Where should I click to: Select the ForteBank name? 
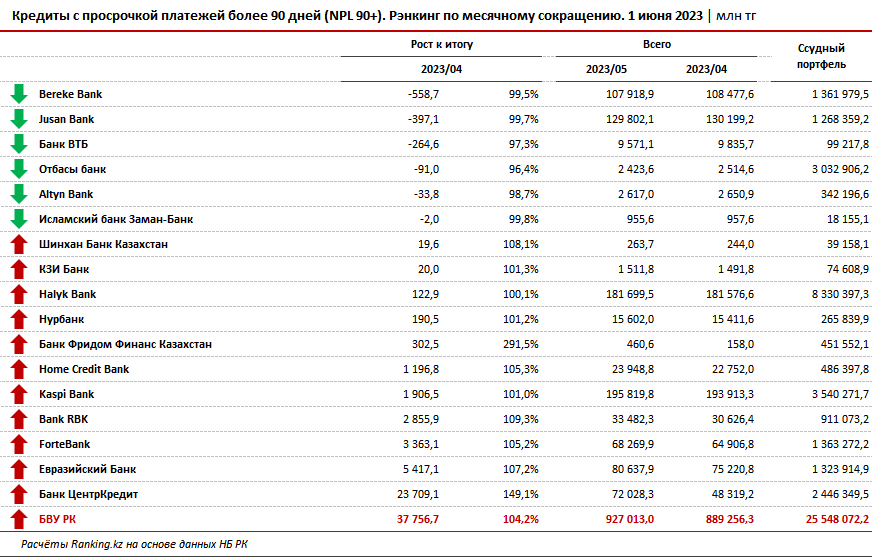pos(65,444)
